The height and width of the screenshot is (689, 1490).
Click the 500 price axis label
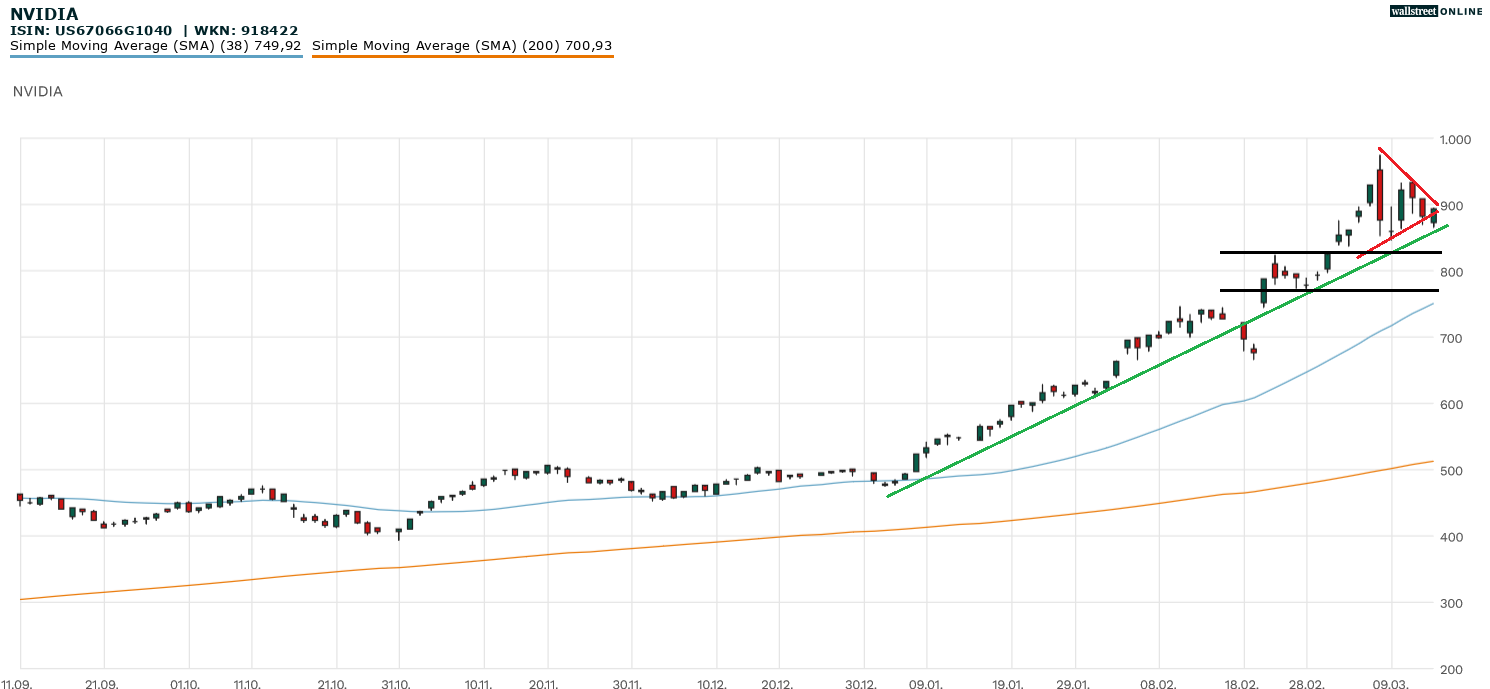tap(1451, 471)
